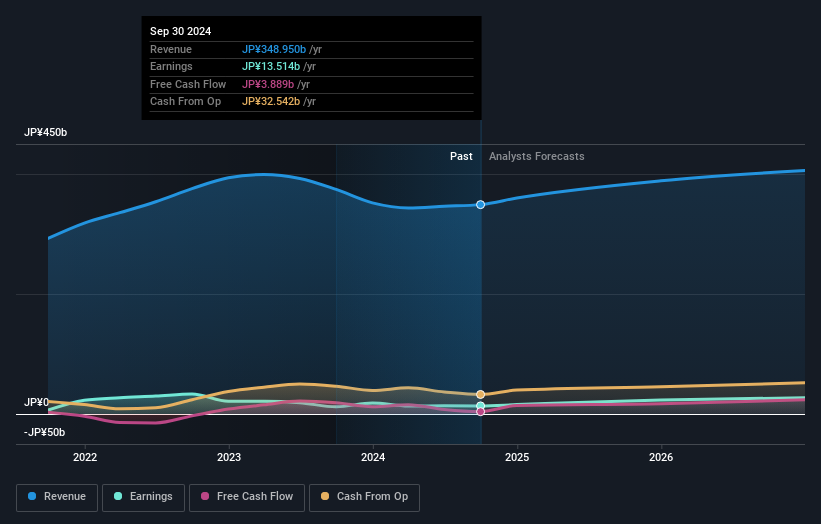The image size is (821, 524).
Task: Click the 2023 x-axis label
Action: pyautogui.click(x=229, y=457)
